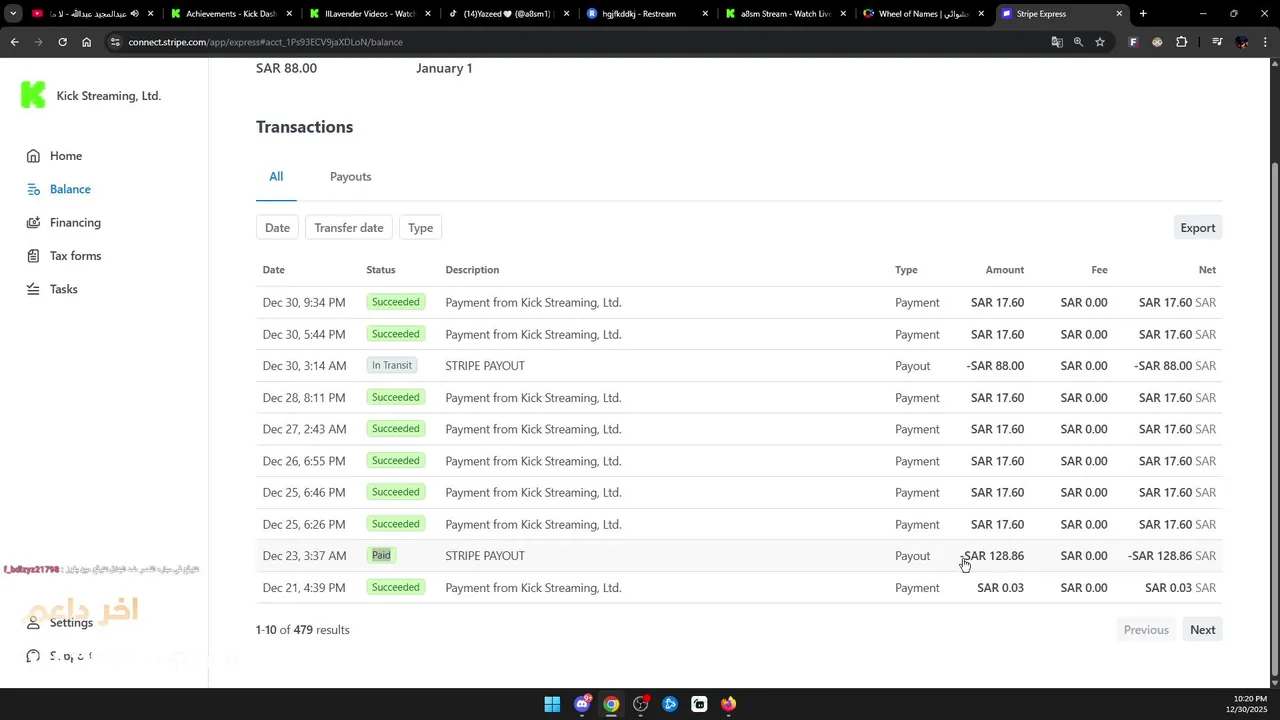Image resolution: width=1280 pixels, height=720 pixels.
Task: Click the translate page icon
Action: coord(1057,42)
